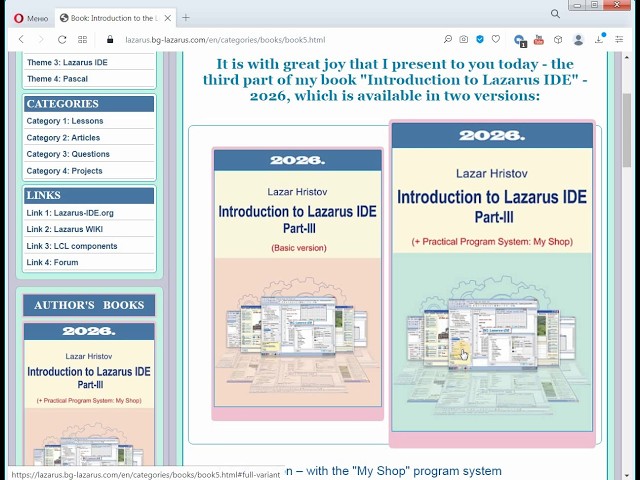This screenshot has width=640, height=480.
Task: Click the scrollbar down arrow
Action: 627,476
